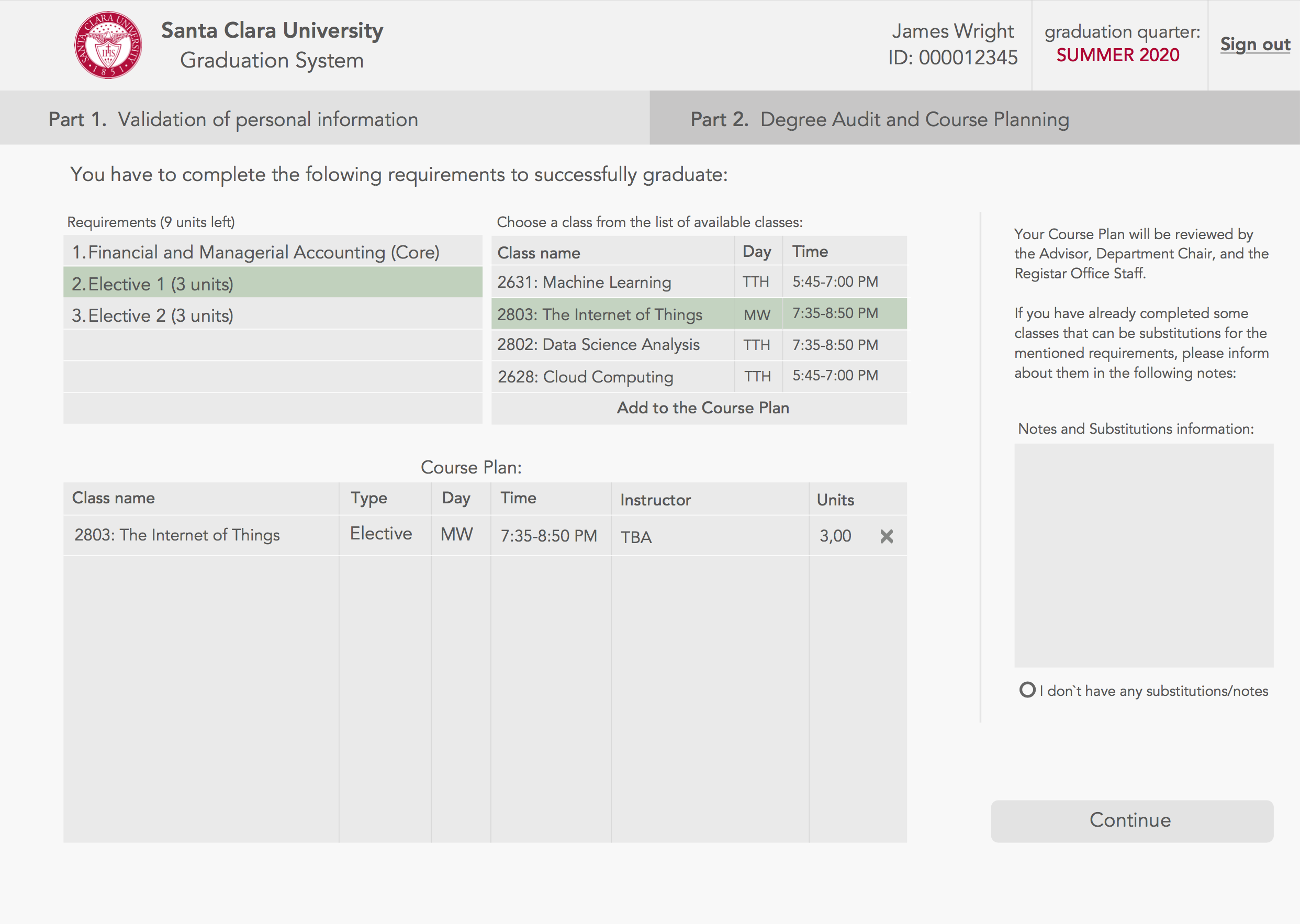Enable 'I don't have any substitutions/notes'
1300x924 pixels.
pos(1027,691)
